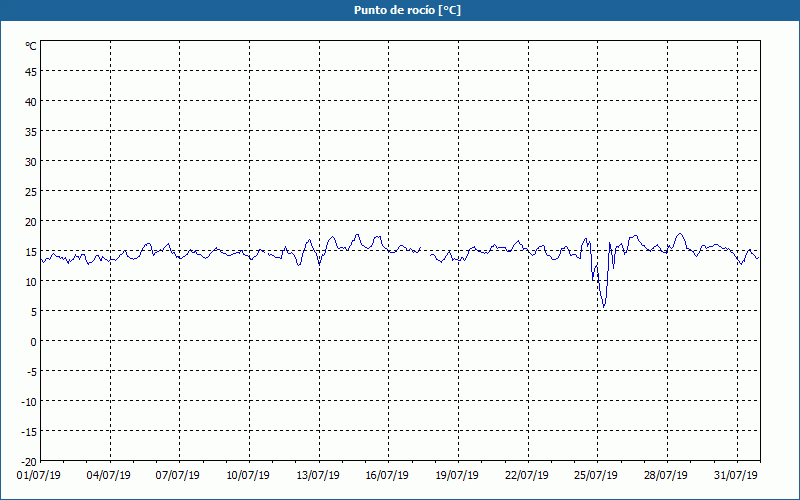Image resolution: width=800 pixels, height=500 pixels.
Task: Click the positive 10 y-axis value
Action: pyautogui.click(x=31, y=282)
